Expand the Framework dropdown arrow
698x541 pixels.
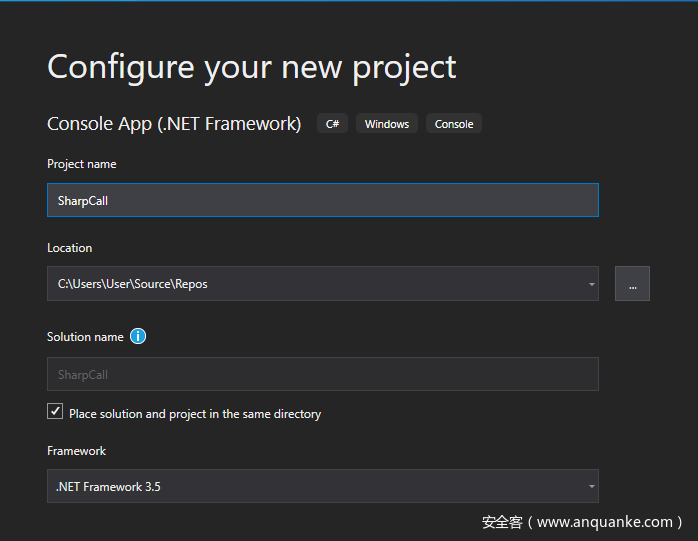tap(592, 487)
